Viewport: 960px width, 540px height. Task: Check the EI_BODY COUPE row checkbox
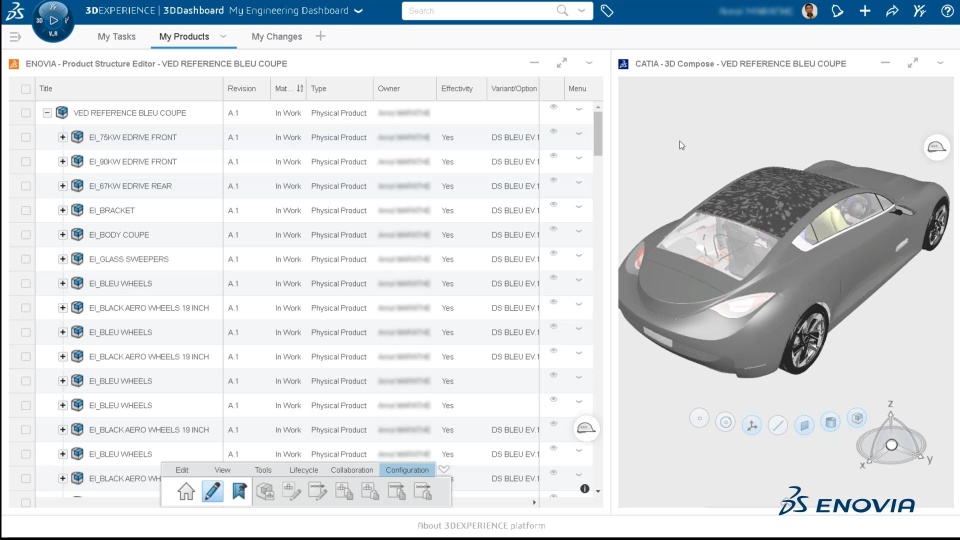coord(26,234)
